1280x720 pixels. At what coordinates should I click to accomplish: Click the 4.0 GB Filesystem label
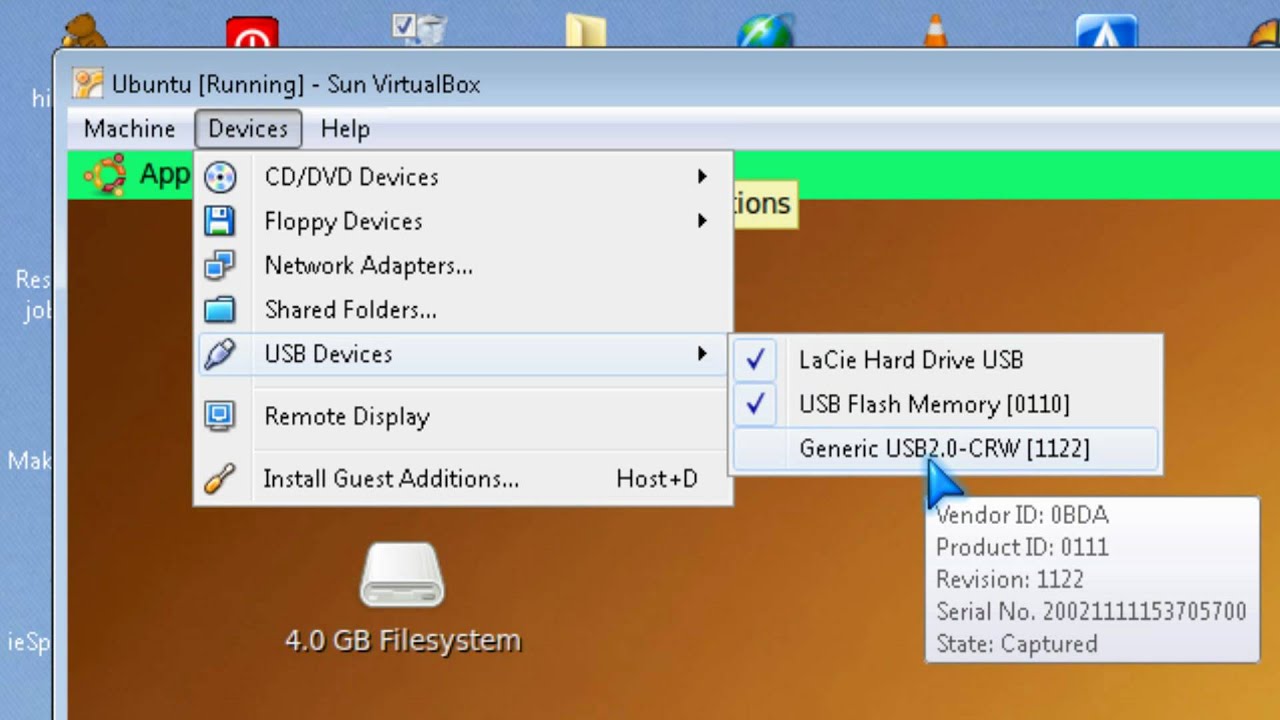pos(403,640)
